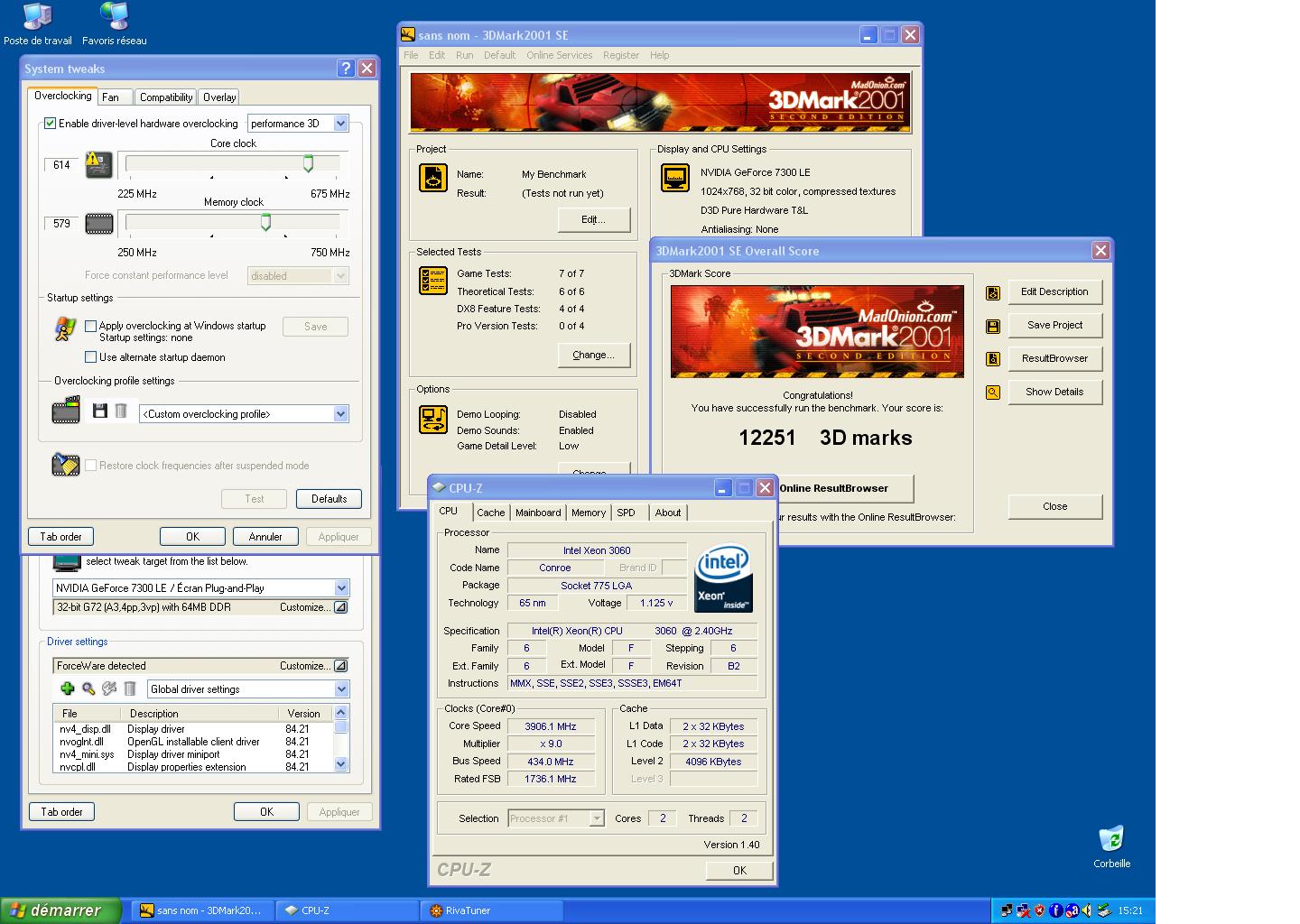Switch to the Compatibility tab
Screen dimensions: 1300x924
(x=166, y=97)
